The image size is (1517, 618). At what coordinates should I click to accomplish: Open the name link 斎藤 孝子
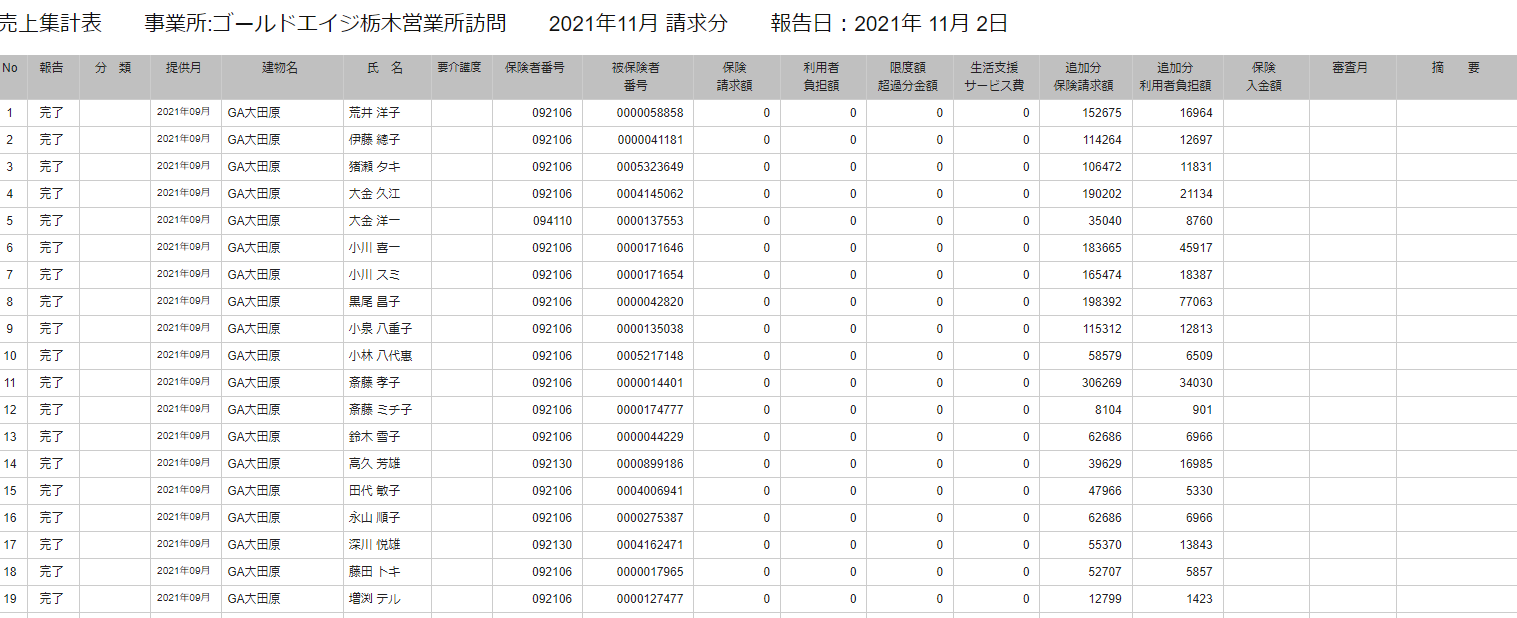[374, 383]
